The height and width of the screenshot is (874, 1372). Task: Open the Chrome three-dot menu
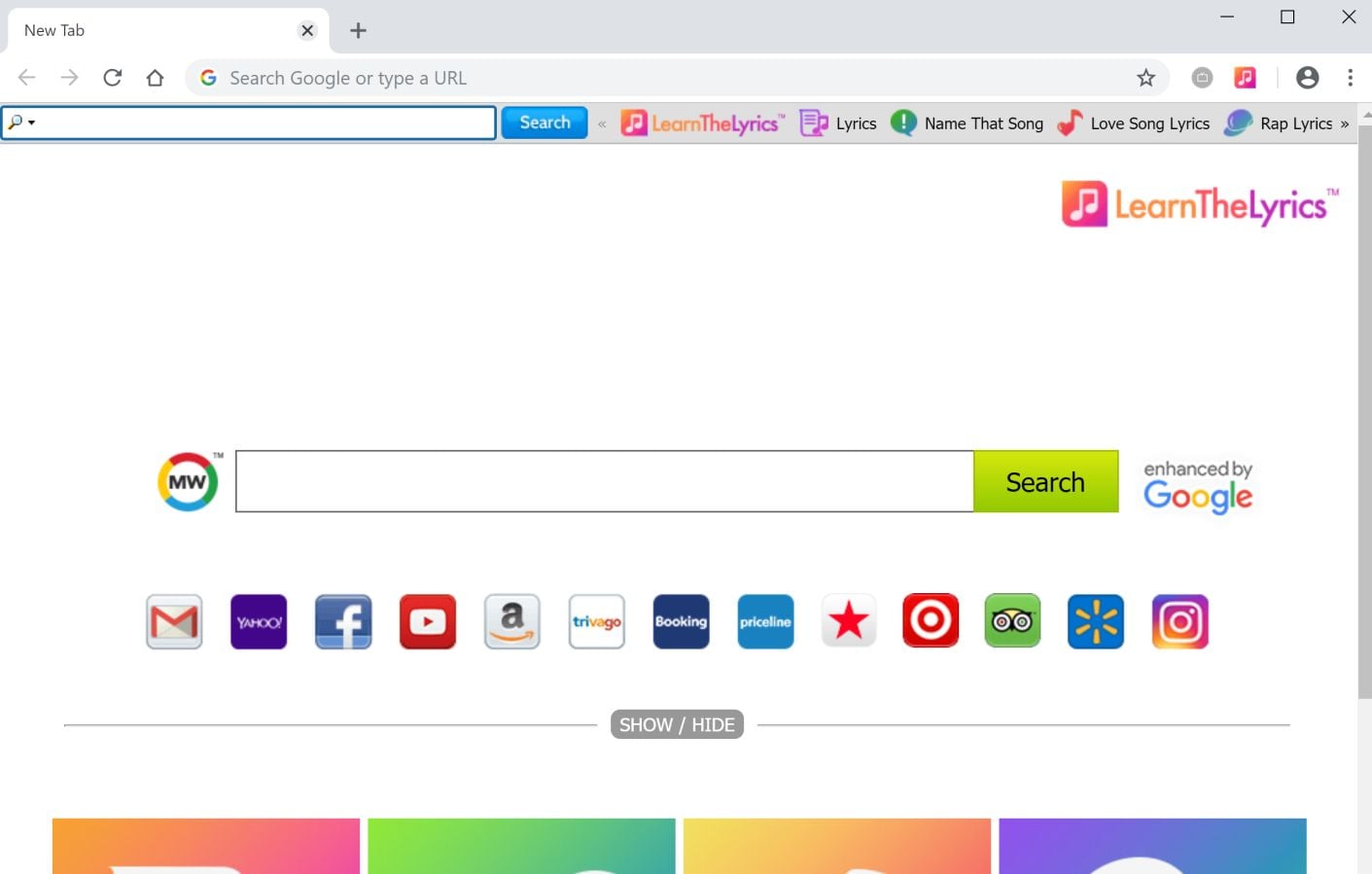coord(1351,78)
